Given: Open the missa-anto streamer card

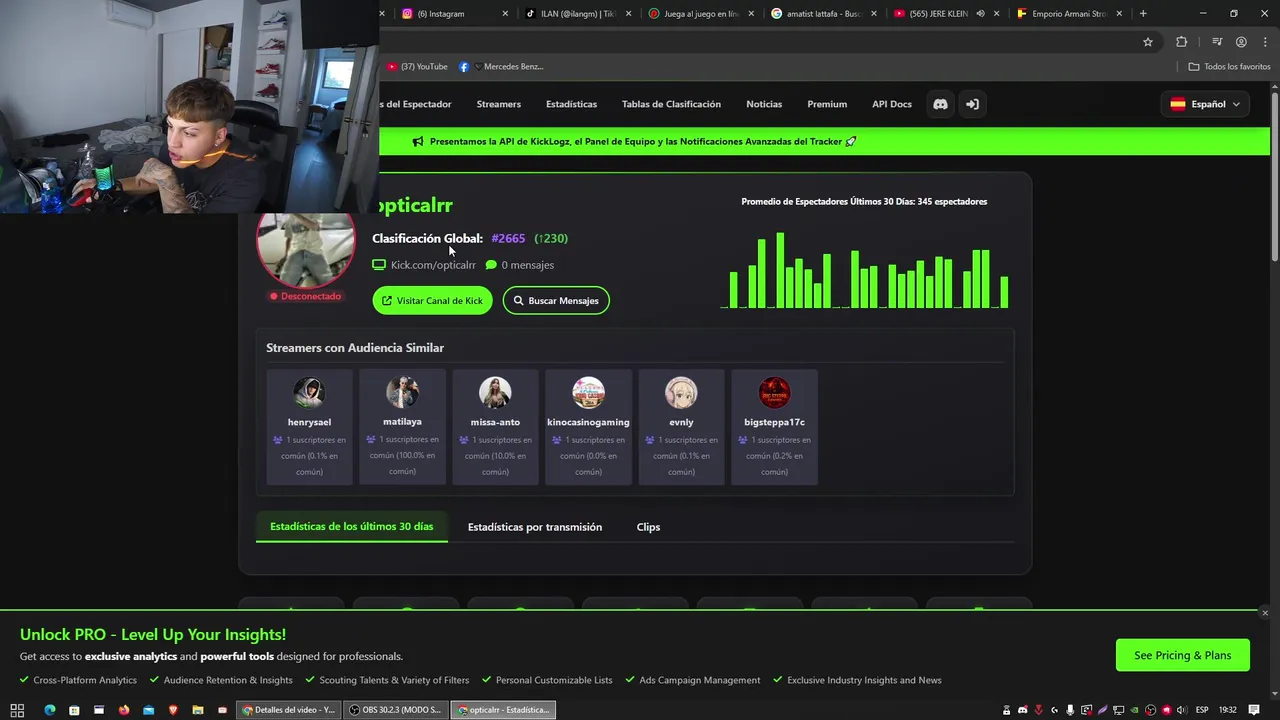Looking at the screenshot, I should [495, 427].
